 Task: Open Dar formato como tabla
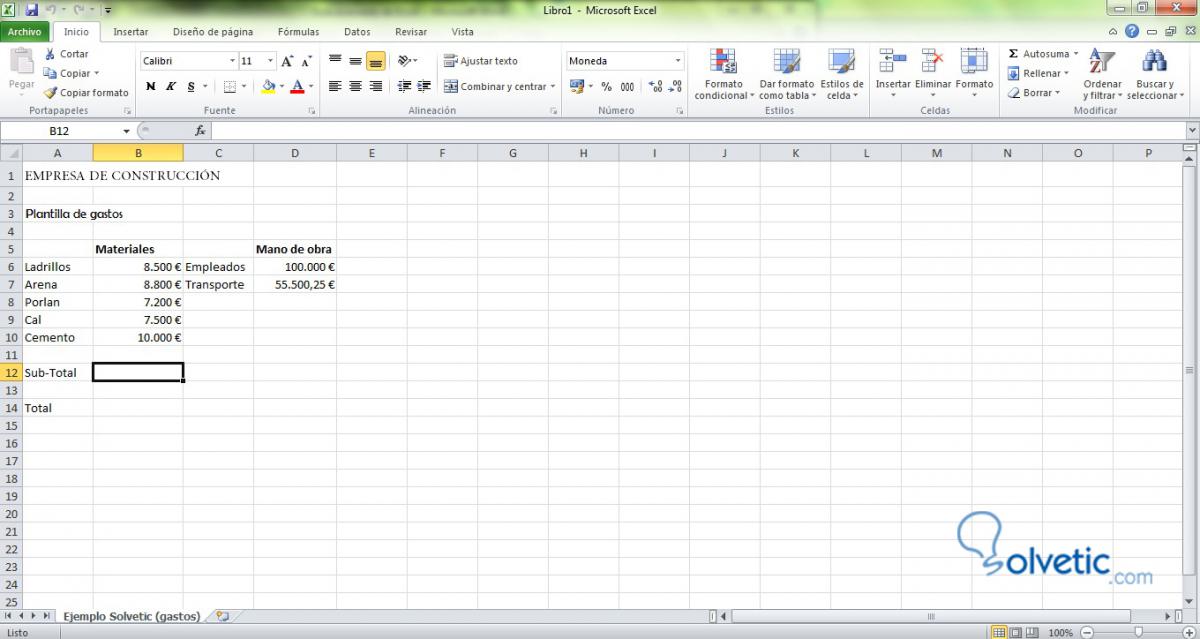coord(786,74)
